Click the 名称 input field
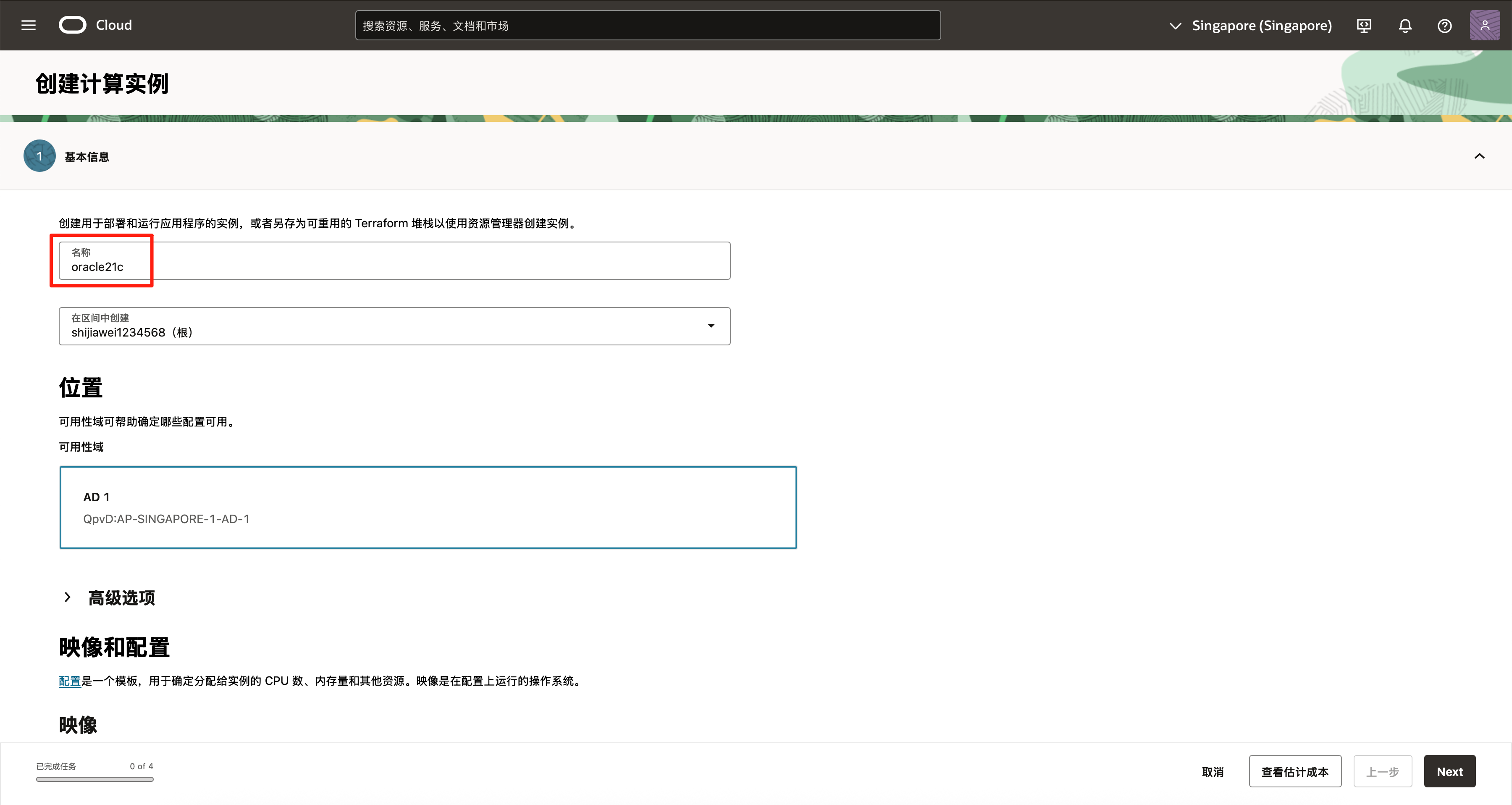The image size is (1512, 805). (394, 260)
